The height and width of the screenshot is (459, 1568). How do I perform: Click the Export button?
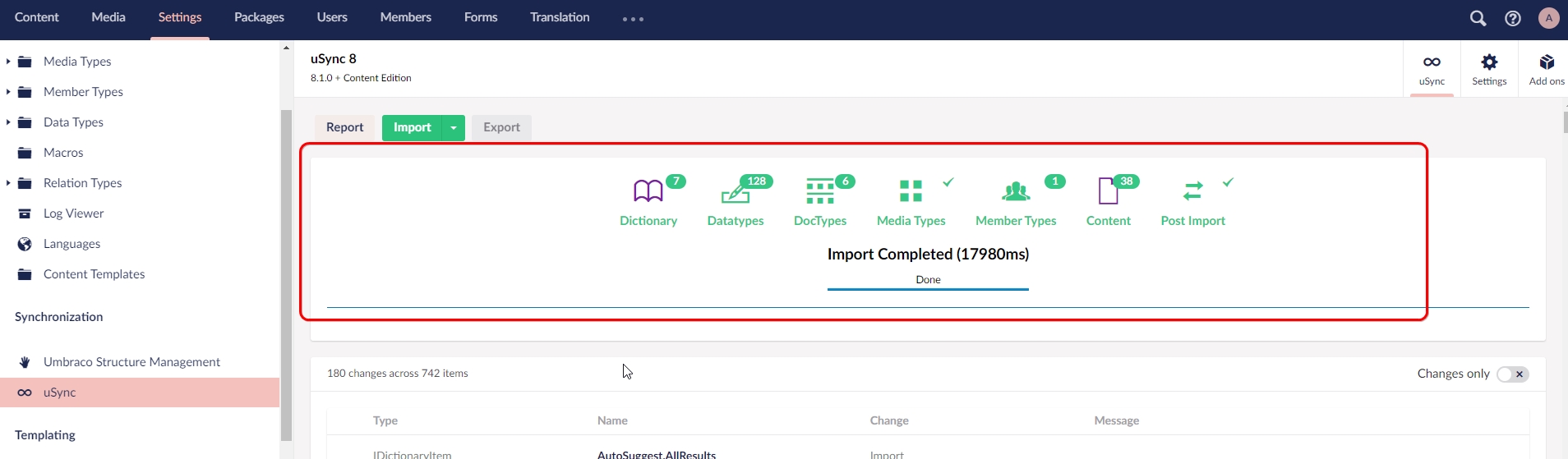[501, 128]
